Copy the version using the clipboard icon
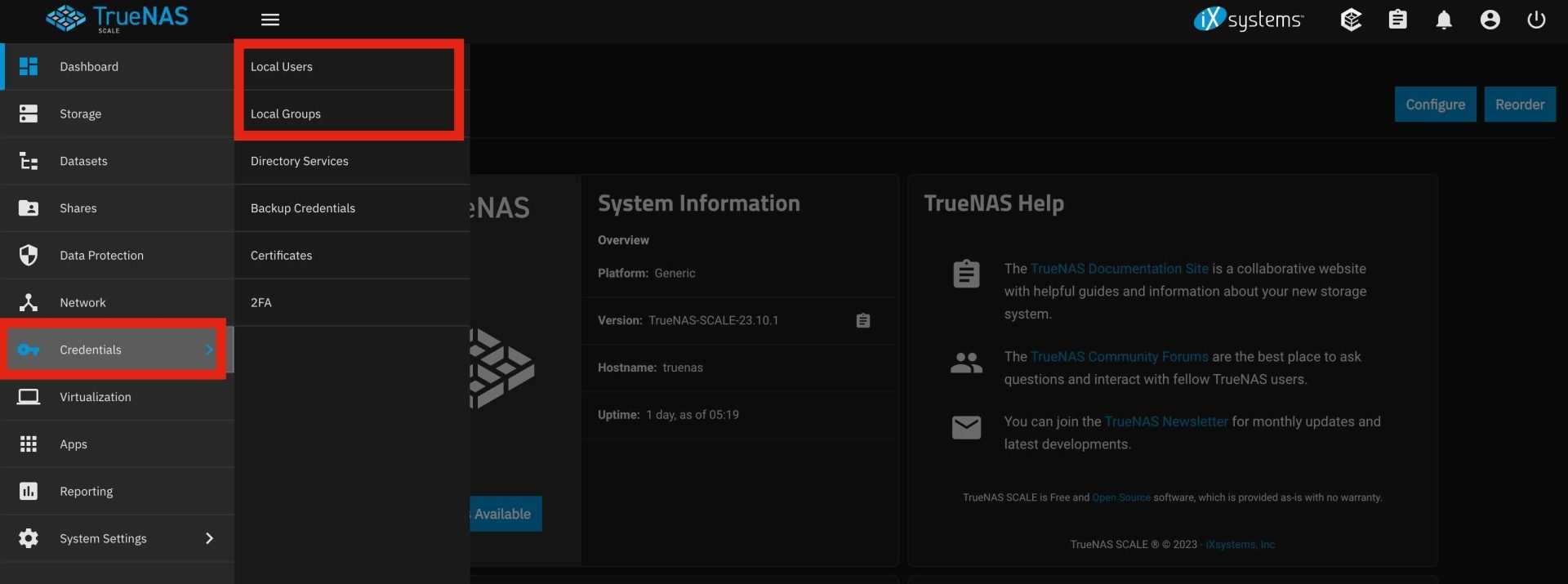 point(863,320)
